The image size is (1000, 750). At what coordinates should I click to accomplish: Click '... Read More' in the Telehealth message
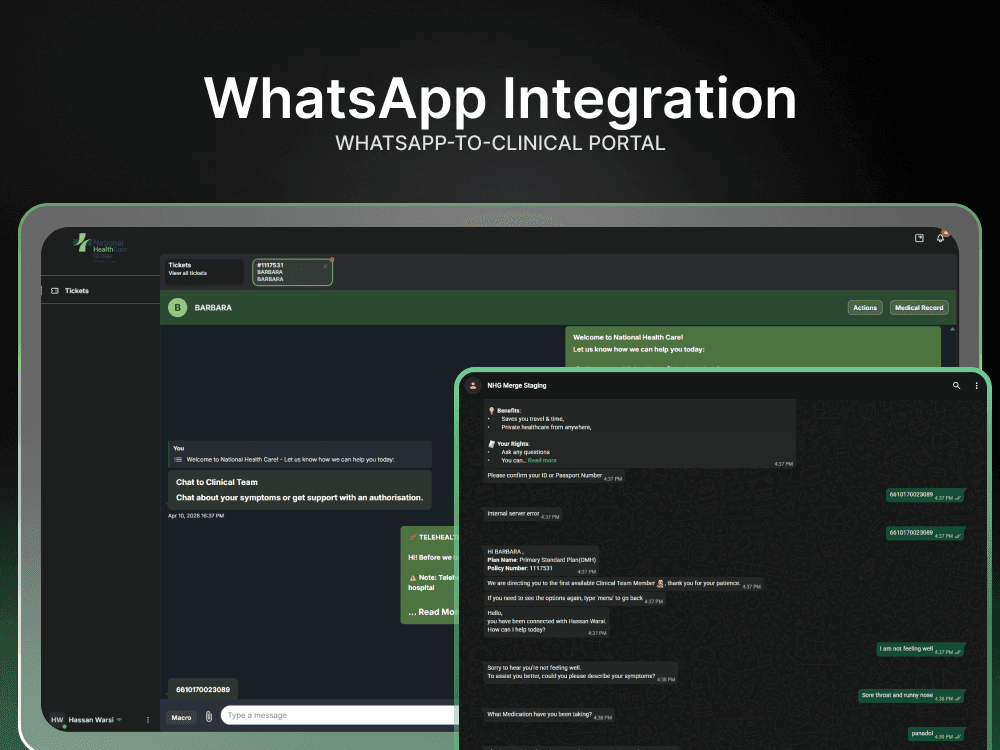[433, 612]
